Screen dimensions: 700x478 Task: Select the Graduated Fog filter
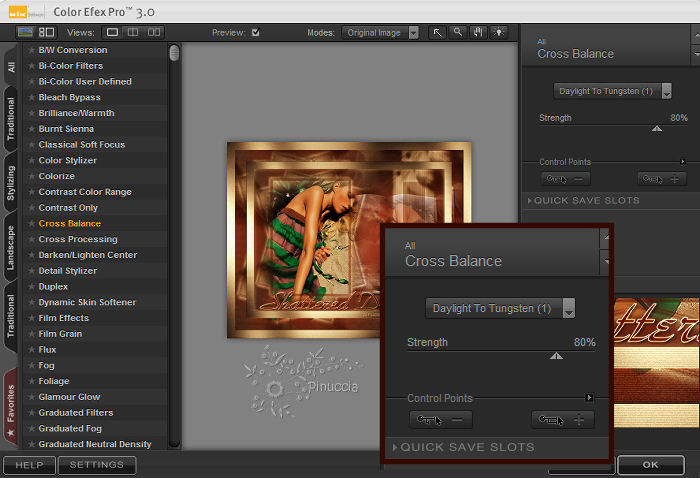[70, 428]
